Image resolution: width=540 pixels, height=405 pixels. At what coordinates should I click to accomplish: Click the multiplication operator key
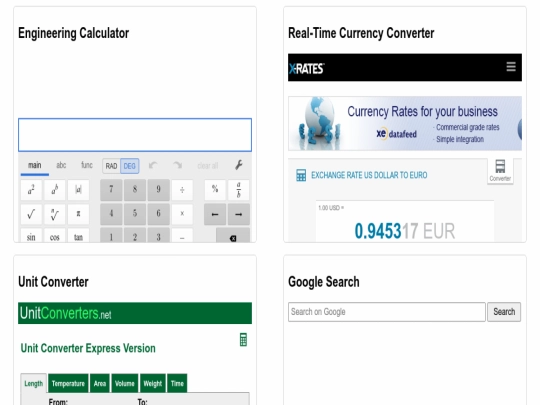[x=182, y=214]
